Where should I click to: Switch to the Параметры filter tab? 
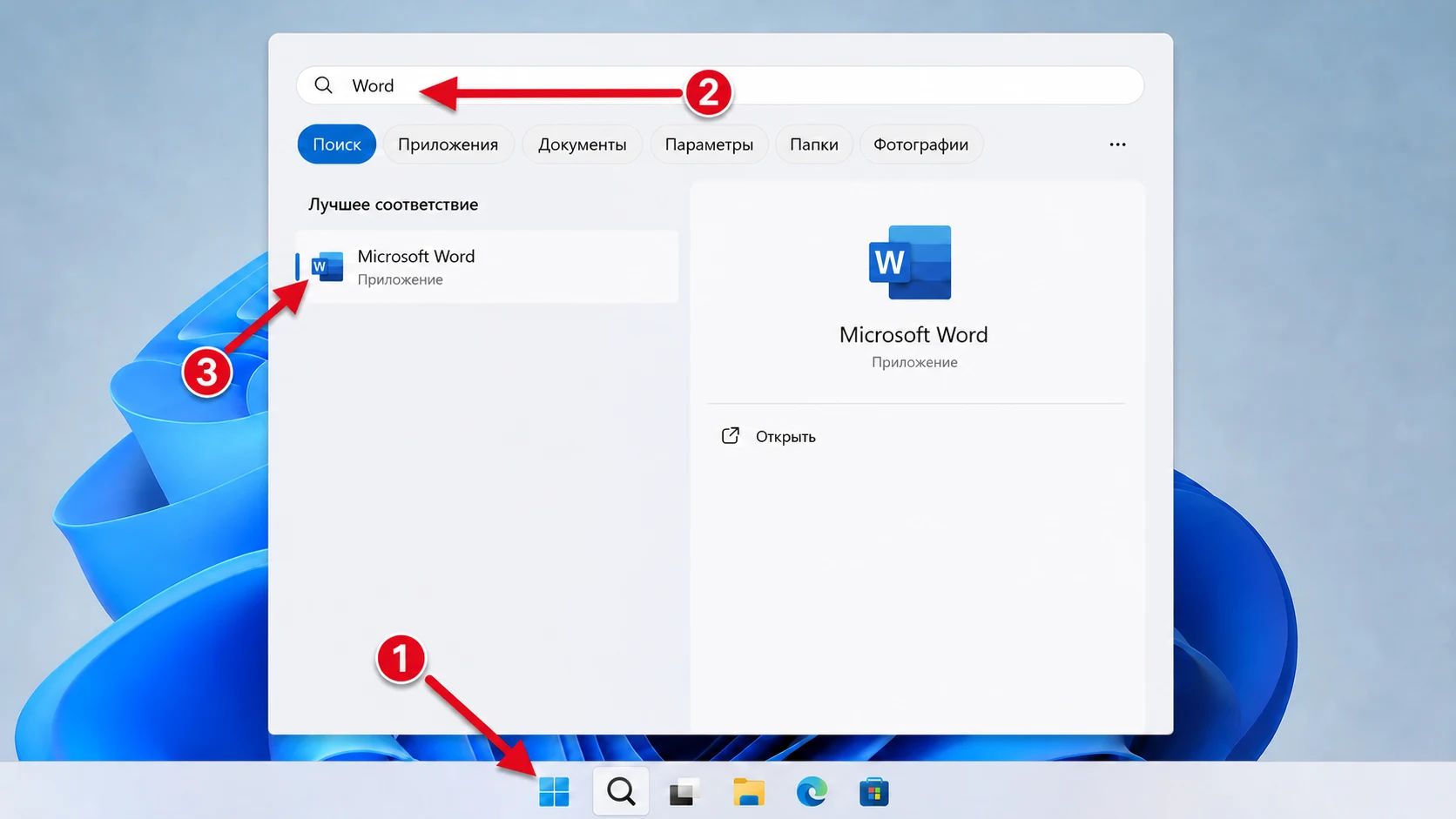(709, 144)
